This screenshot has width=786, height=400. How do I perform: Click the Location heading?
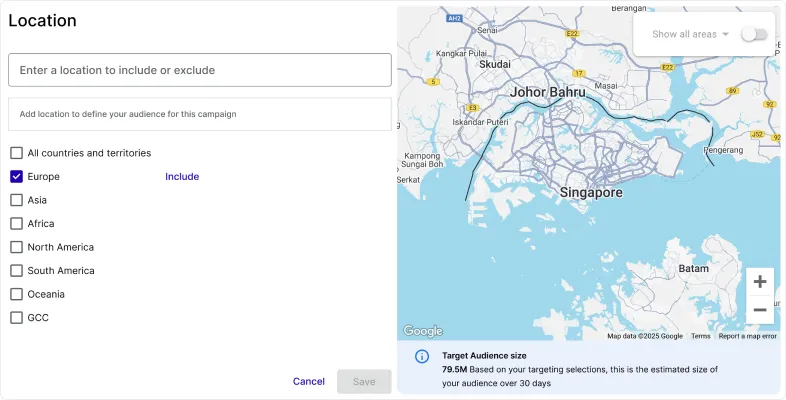[x=43, y=21]
